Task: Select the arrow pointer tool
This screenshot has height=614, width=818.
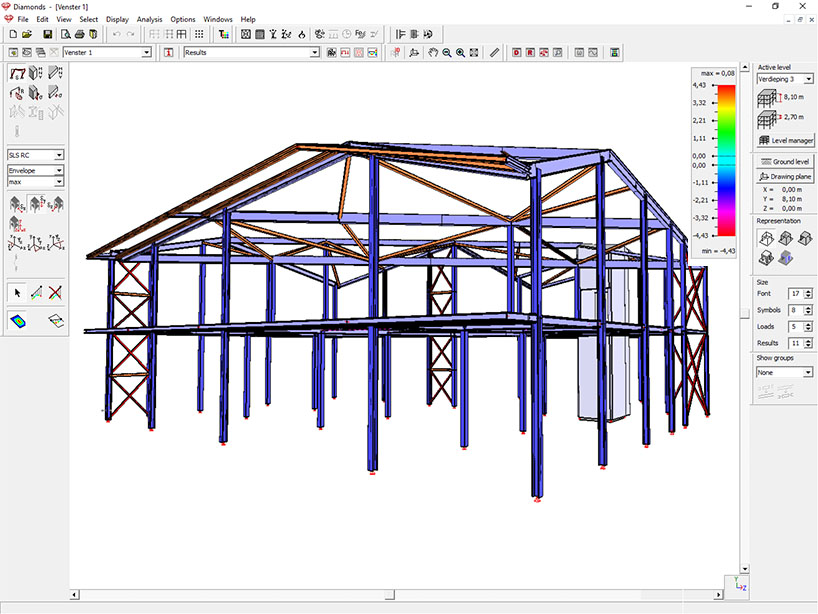Action: (17, 293)
